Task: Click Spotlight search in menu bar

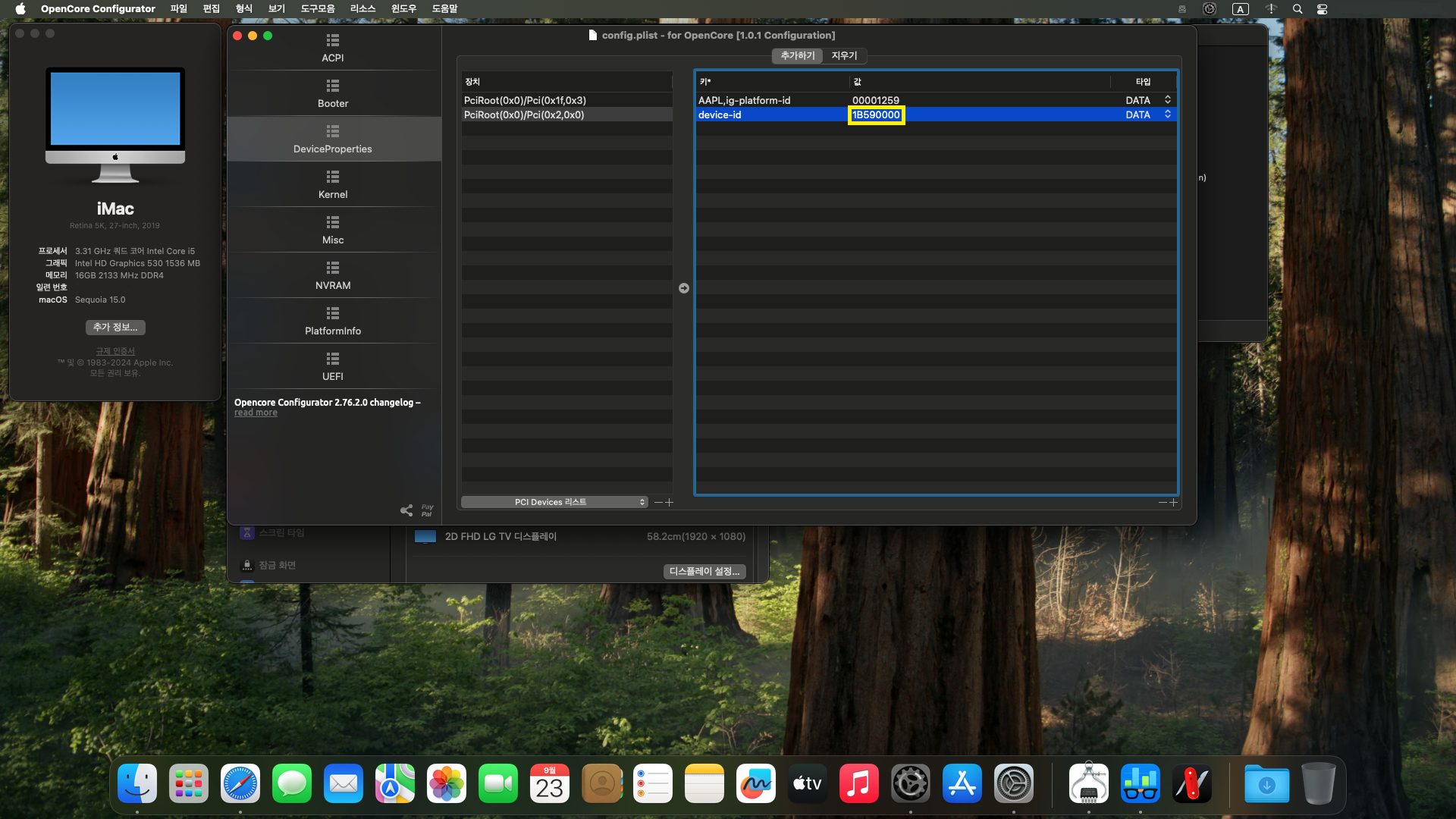Action: (1298, 9)
